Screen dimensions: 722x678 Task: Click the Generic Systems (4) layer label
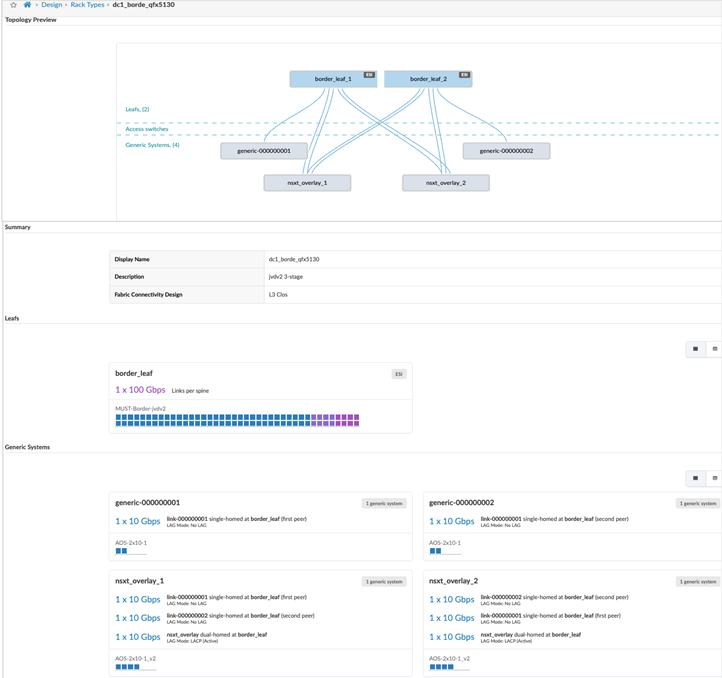click(152, 145)
